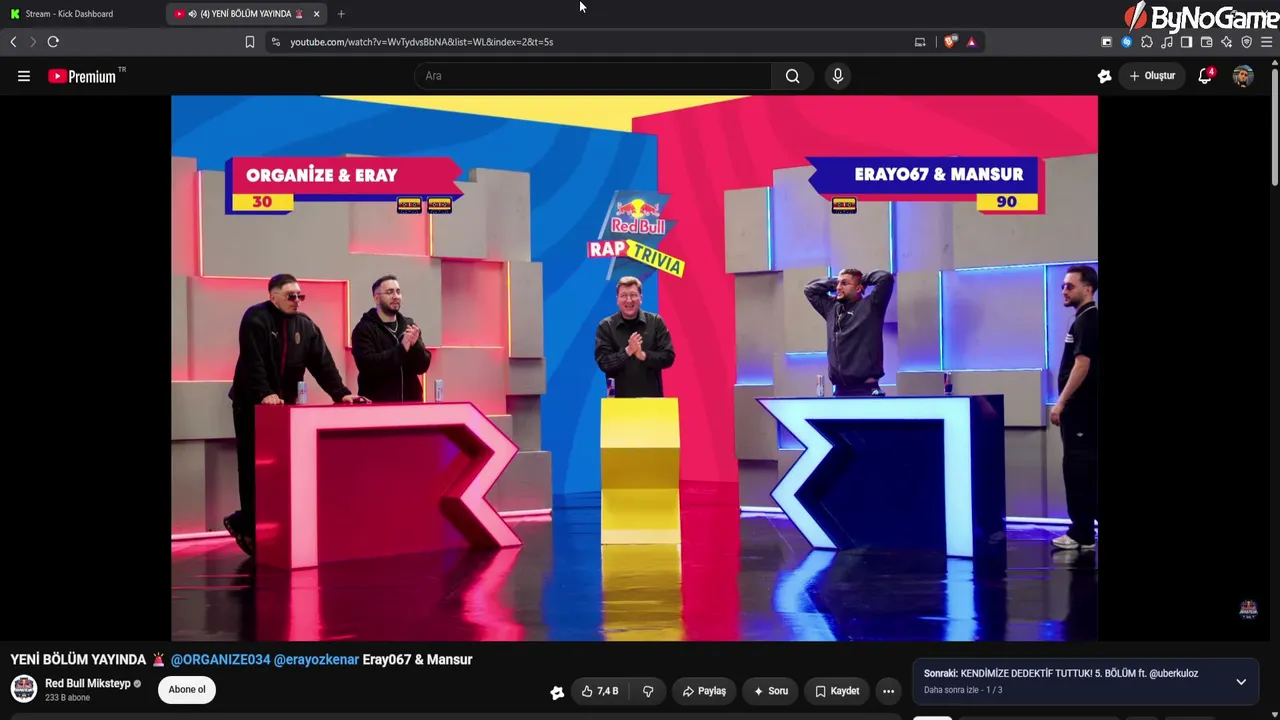Screen dimensions: 1280x720
Task: Click the install-app icon in the address bar
Action: click(920, 42)
